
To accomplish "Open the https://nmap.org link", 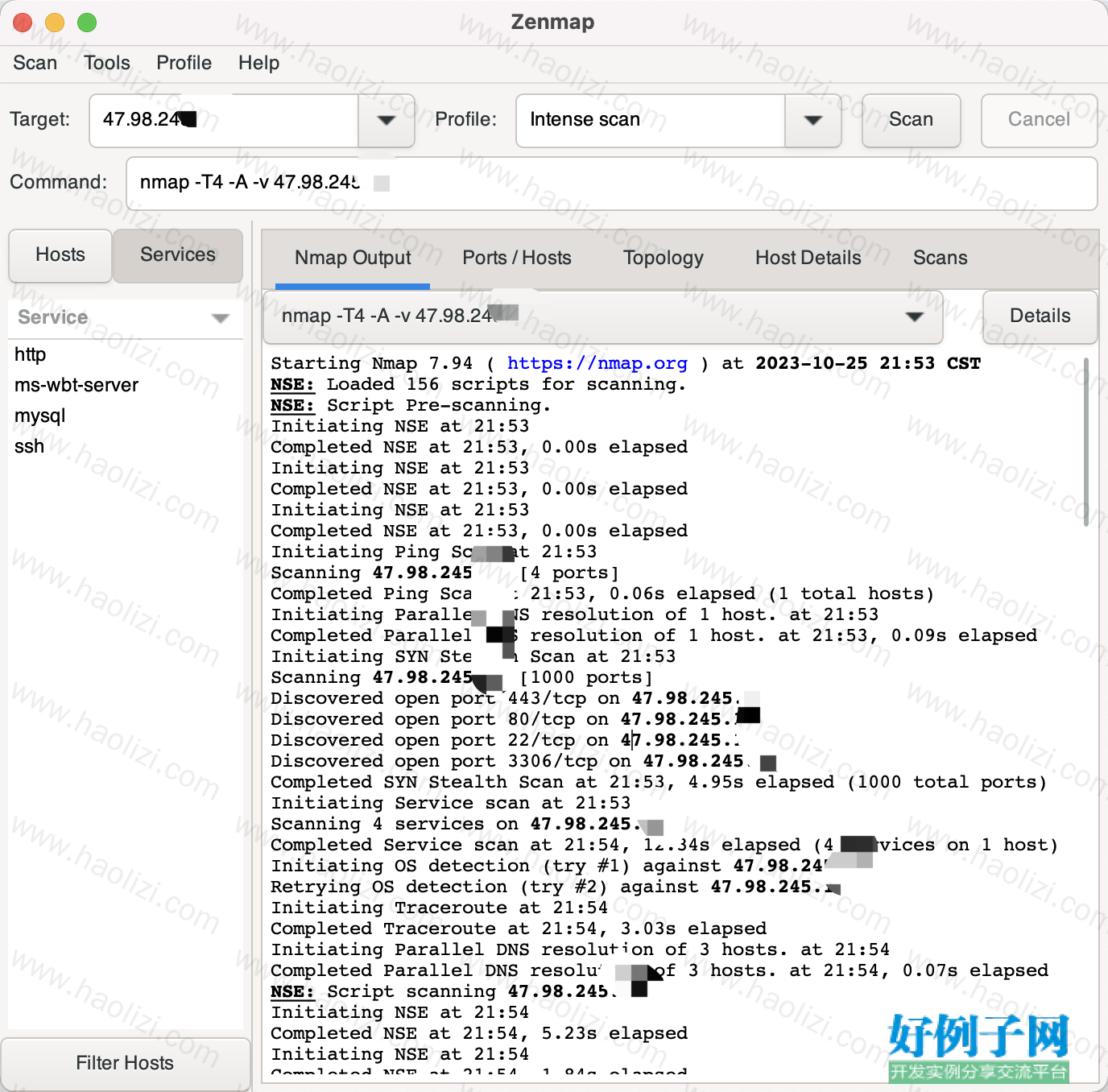I will (597, 363).
